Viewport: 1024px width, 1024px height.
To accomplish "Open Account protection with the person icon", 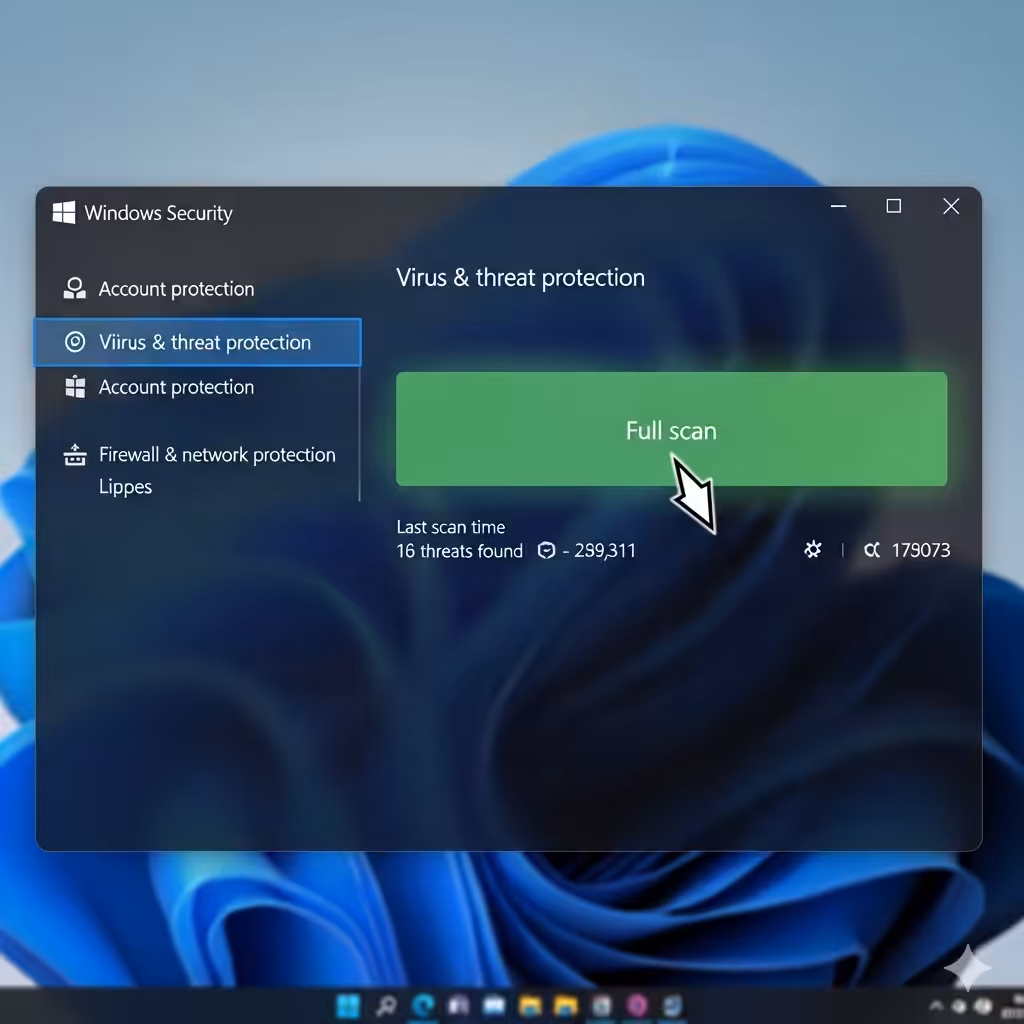I will pos(159,289).
